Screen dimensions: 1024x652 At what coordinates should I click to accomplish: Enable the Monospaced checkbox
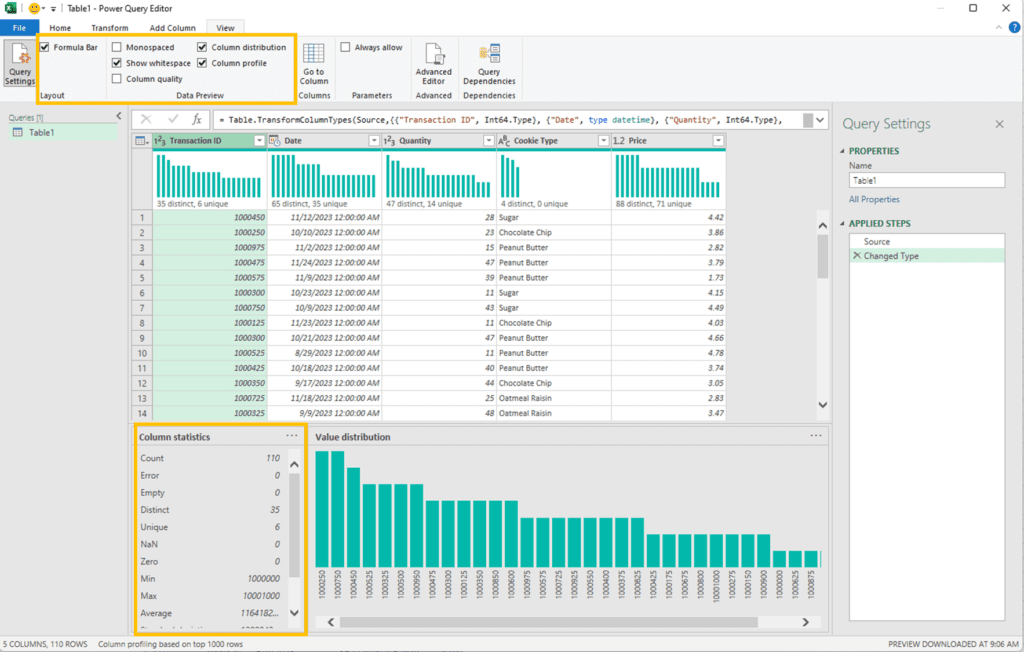(x=117, y=47)
